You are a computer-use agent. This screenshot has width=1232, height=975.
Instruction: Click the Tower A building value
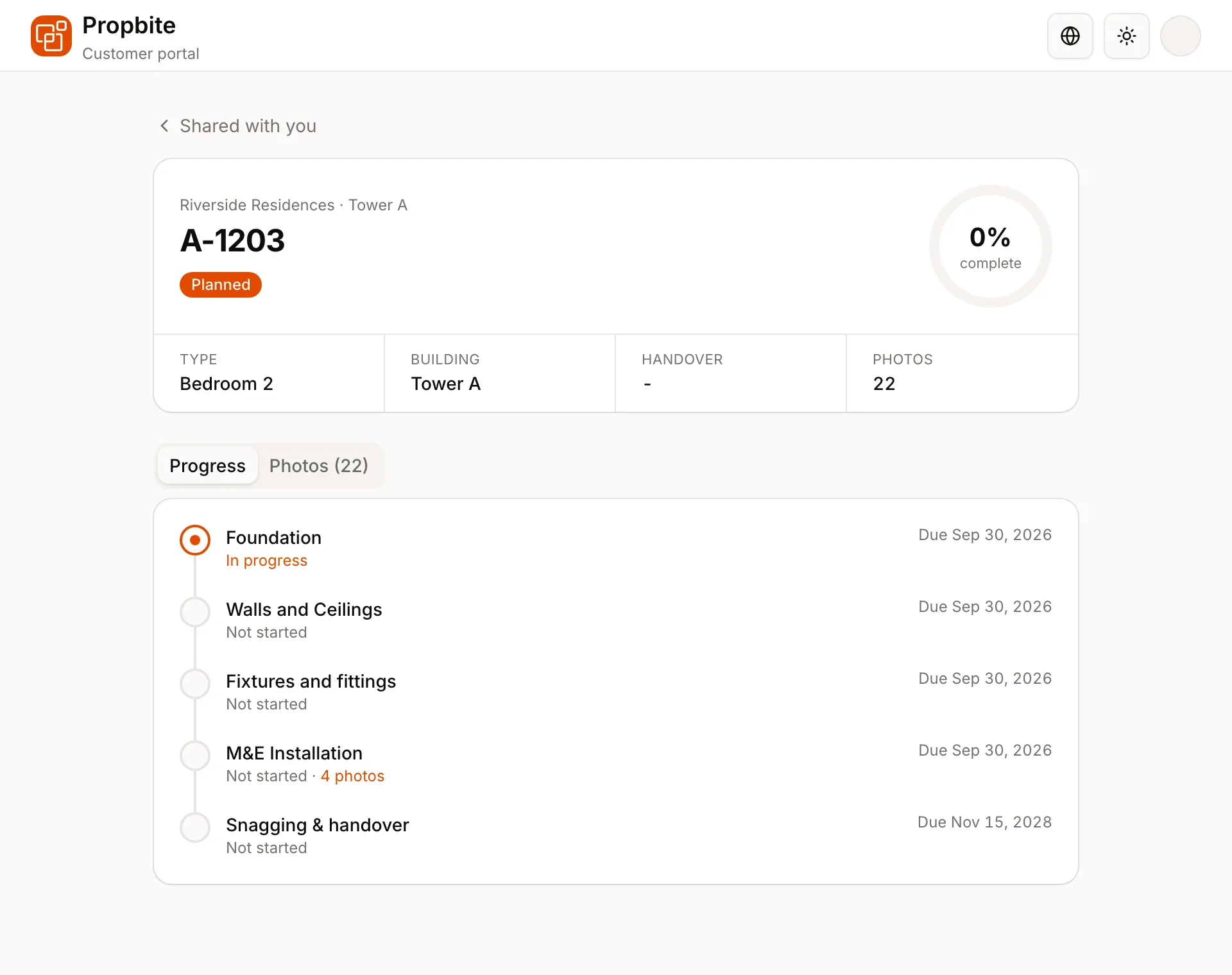(x=446, y=384)
